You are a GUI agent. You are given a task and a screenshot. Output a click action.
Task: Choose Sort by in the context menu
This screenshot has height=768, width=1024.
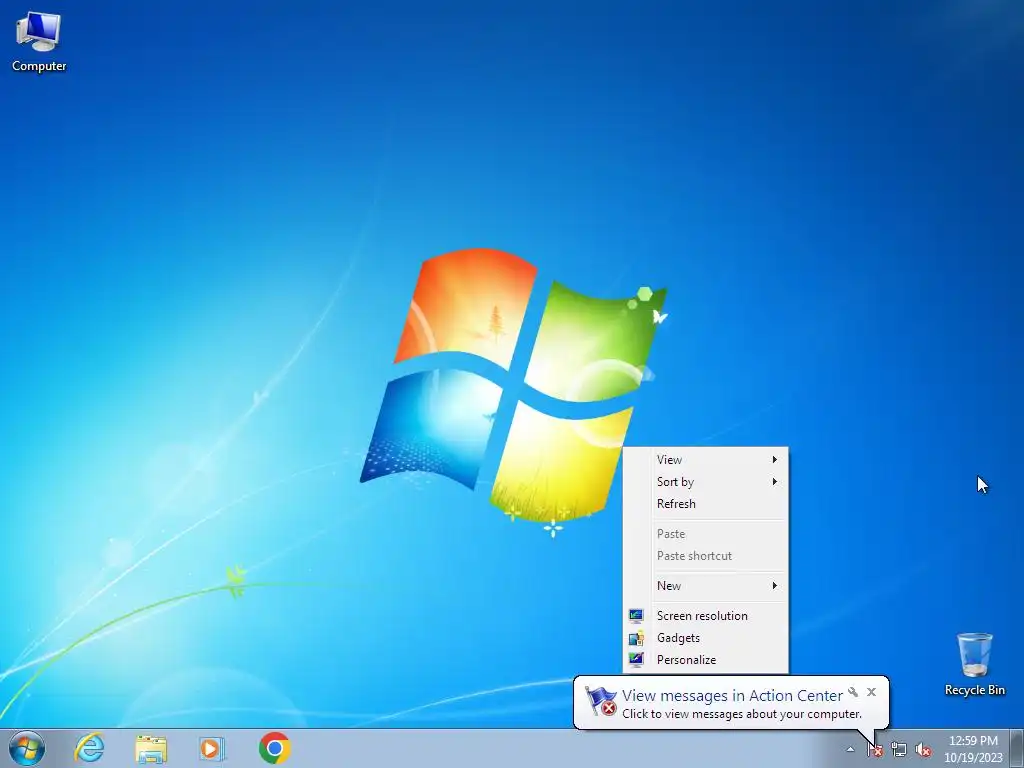(705, 482)
